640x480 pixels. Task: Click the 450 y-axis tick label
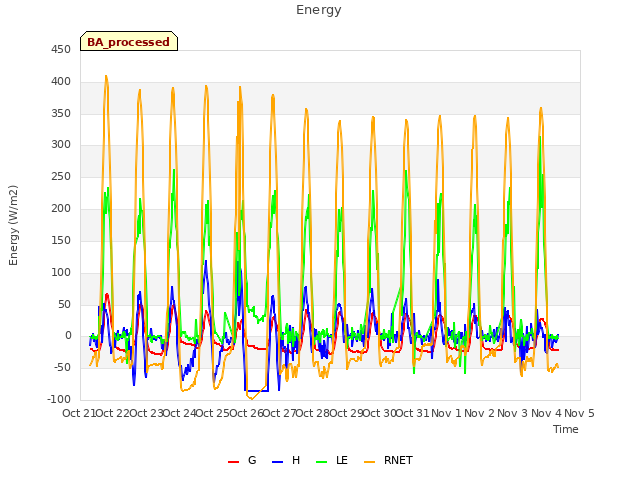click(61, 49)
